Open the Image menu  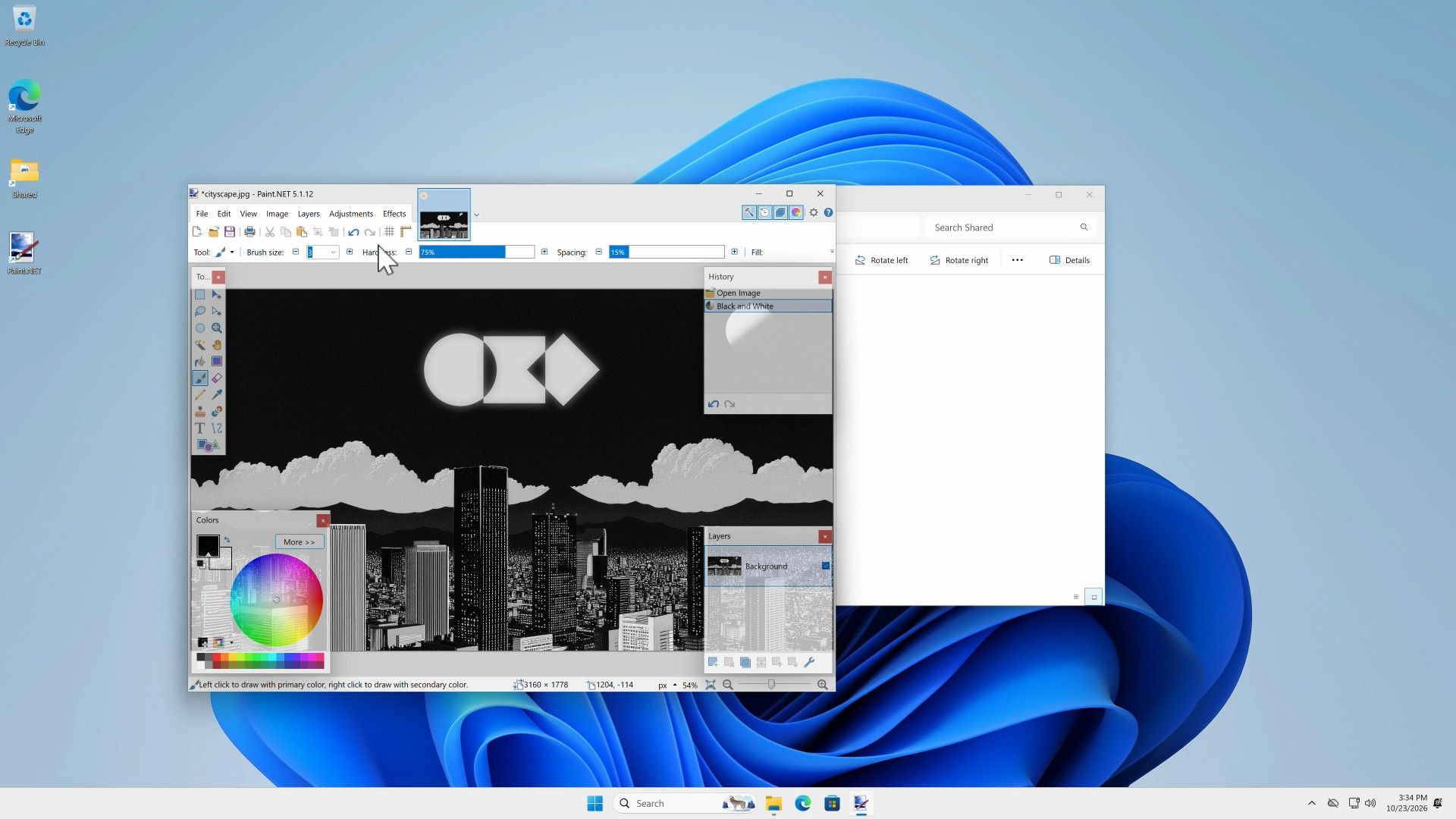(x=277, y=214)
